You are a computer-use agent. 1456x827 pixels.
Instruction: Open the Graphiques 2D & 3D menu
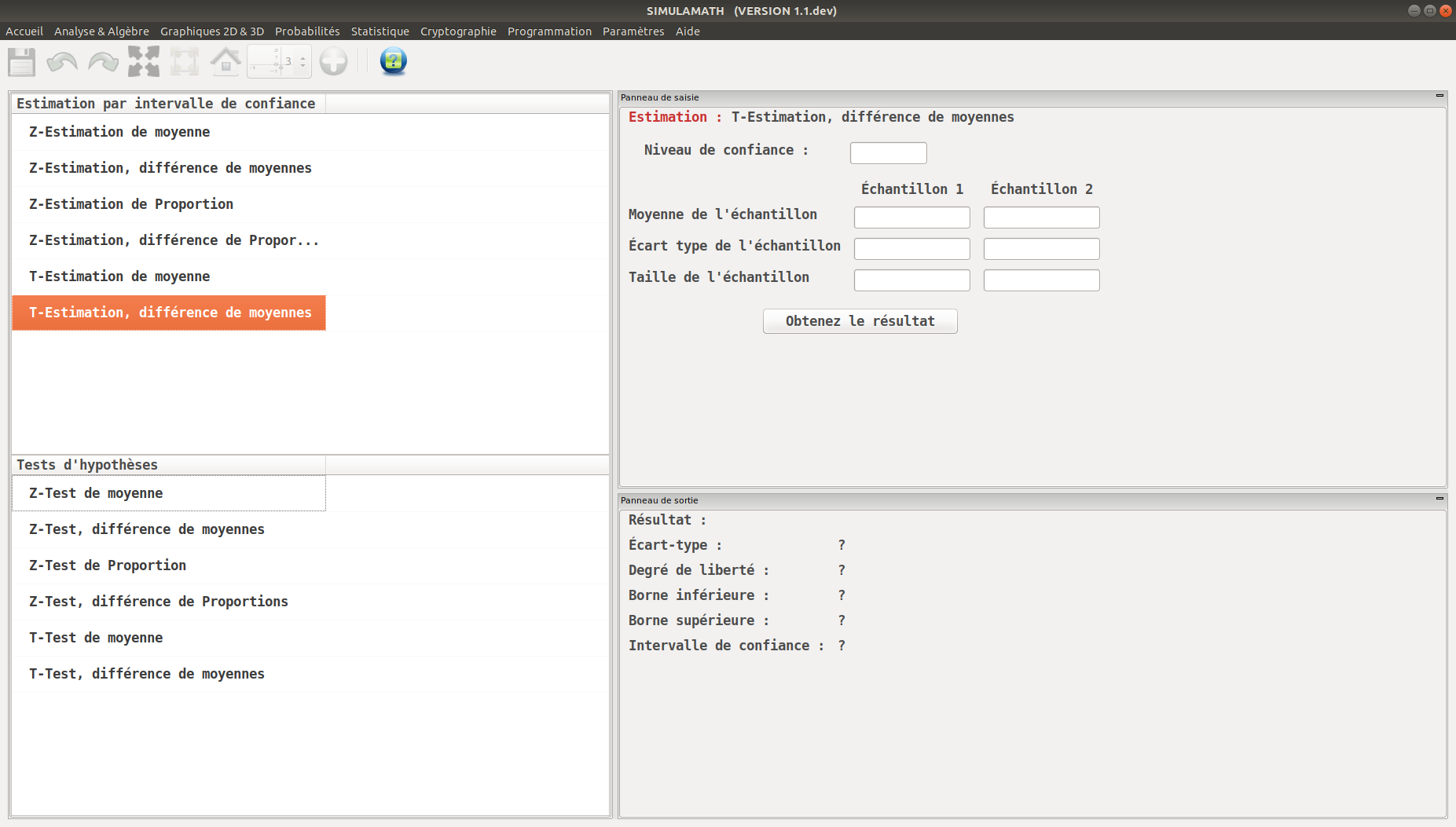pyautogui.click(x=212, y=31)
